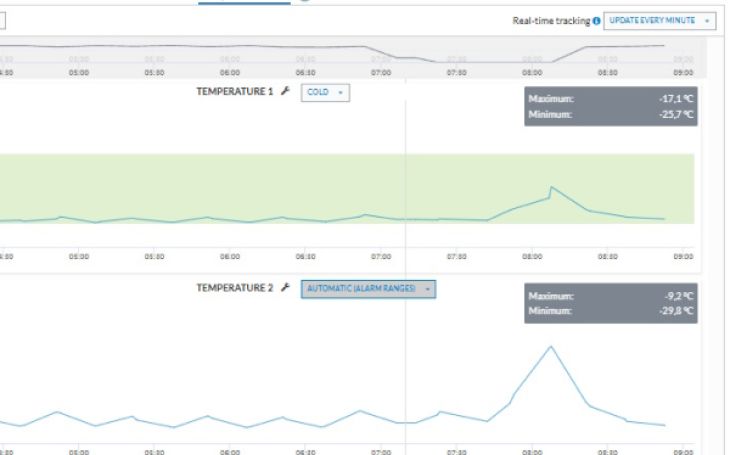
Task: Click the green cold range band
Action: click(x=347, y=188)
